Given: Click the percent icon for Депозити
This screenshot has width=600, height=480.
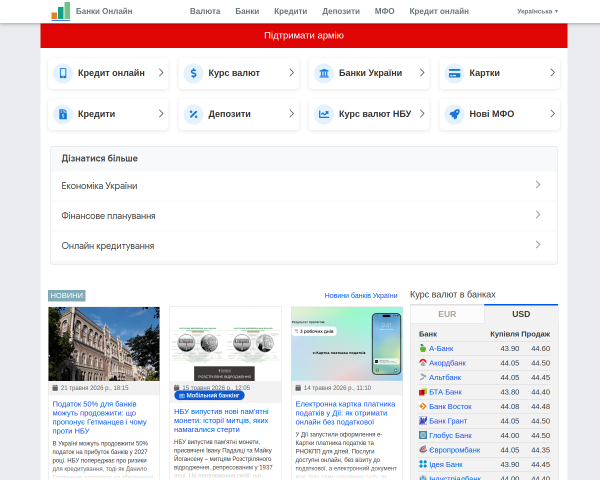Looking at the screenshot, I should (194, 114).
